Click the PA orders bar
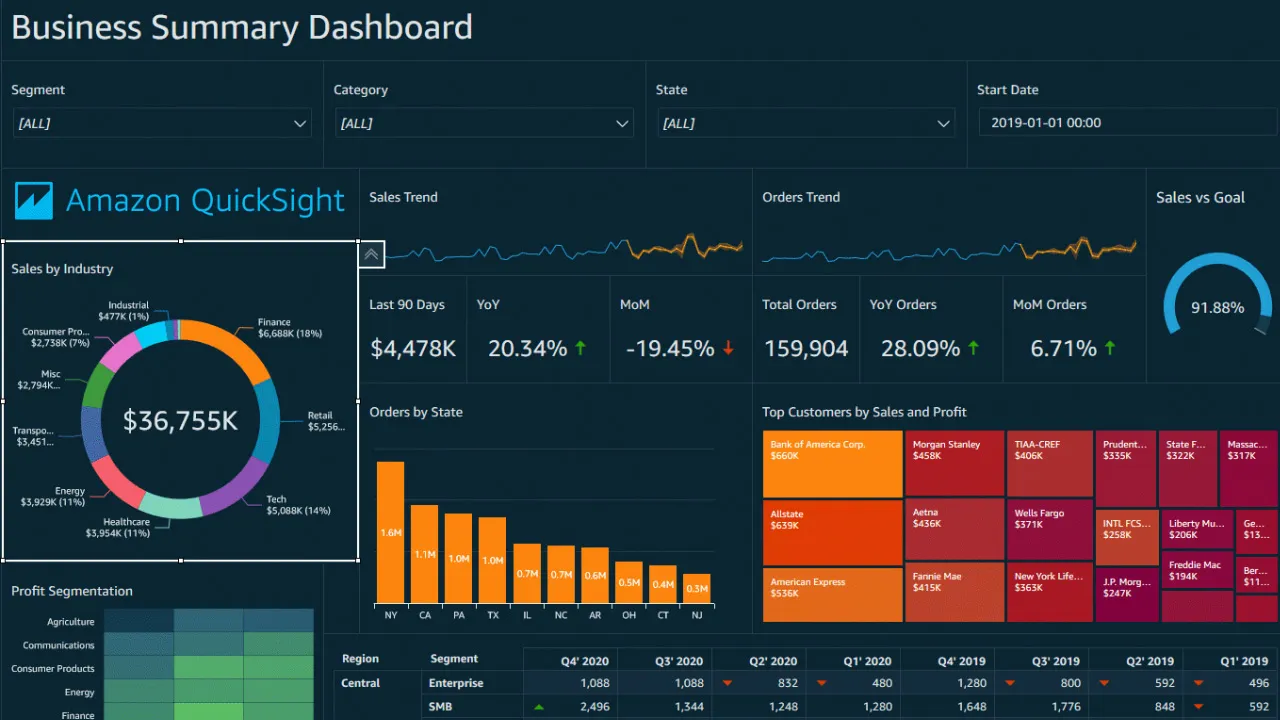The height and width of the screenshot is (720, 1280). pos(458,559)
